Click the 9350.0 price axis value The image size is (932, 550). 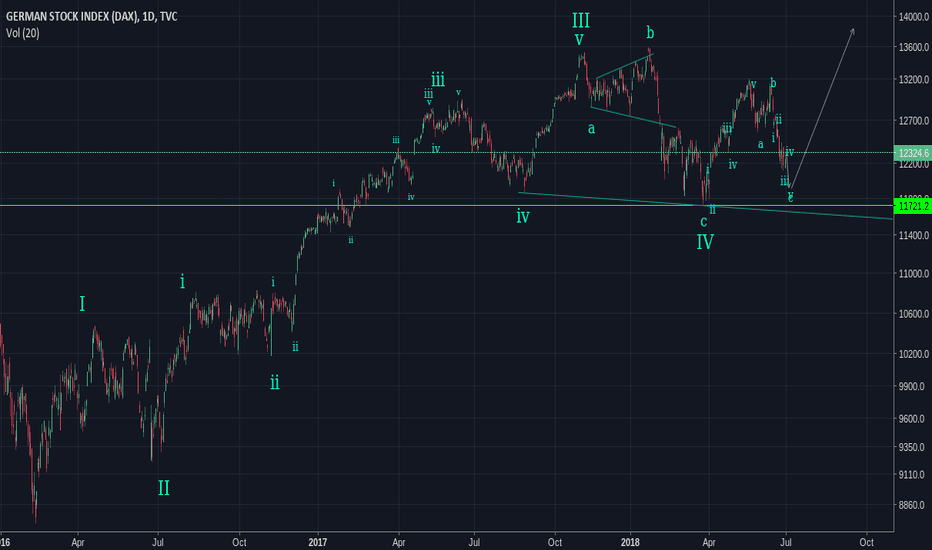[x=914, y=447]
